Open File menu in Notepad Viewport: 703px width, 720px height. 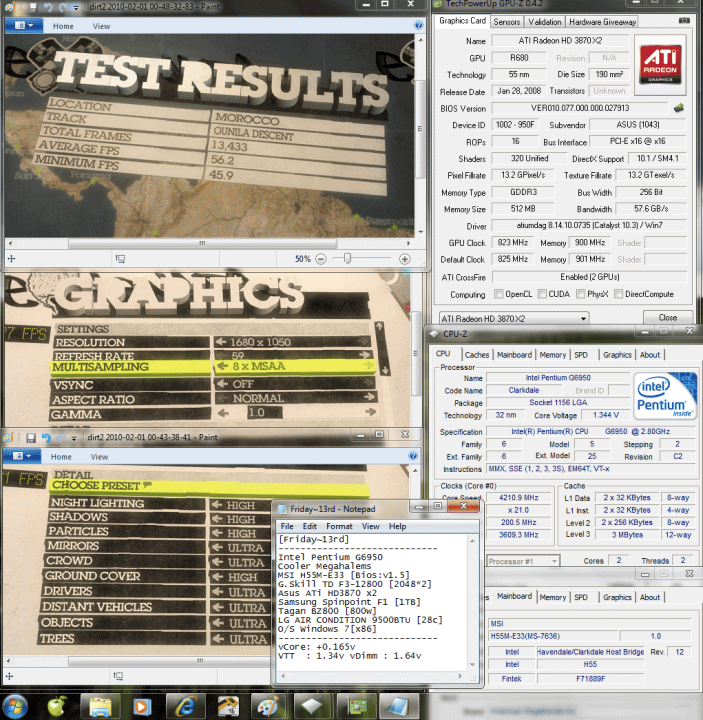coord(287,526)
